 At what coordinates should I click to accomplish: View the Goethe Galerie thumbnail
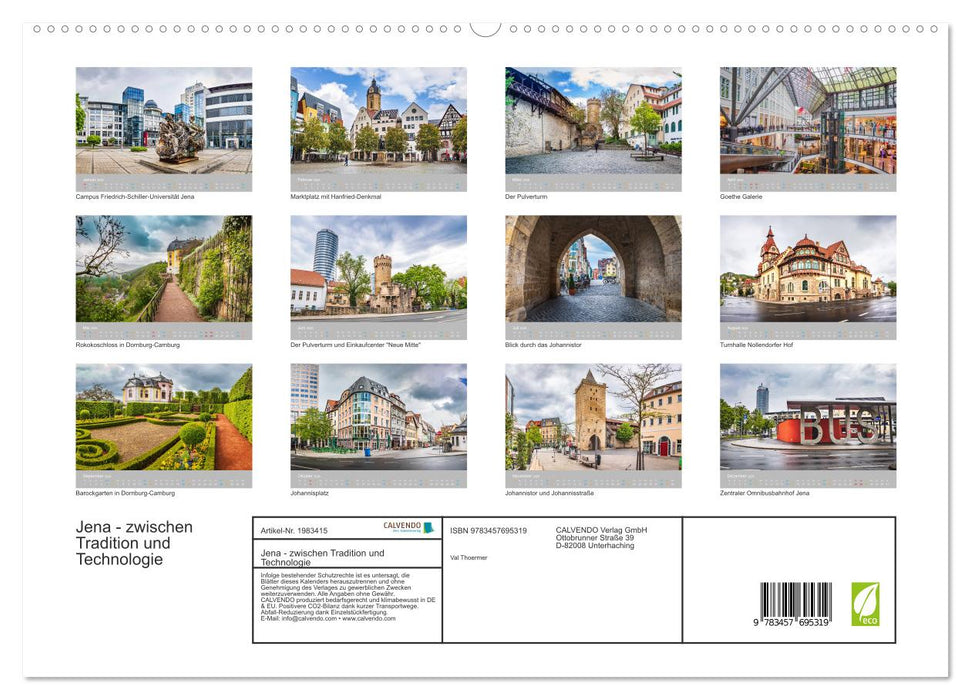point(807,128)
